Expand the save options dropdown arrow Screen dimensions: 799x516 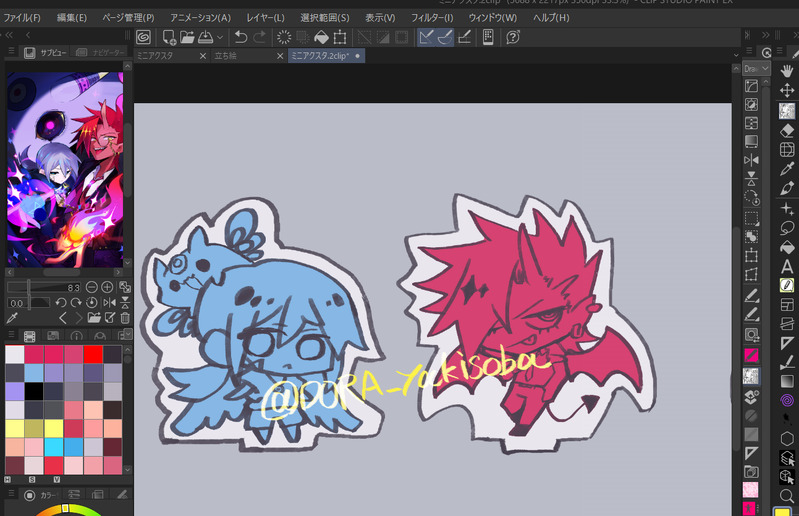point(220,37)
